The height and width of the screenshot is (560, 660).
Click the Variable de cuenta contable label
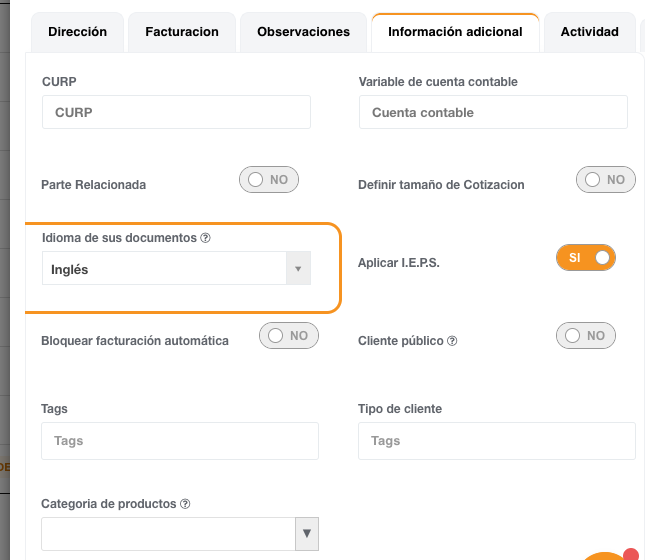(x=438, y=82)
